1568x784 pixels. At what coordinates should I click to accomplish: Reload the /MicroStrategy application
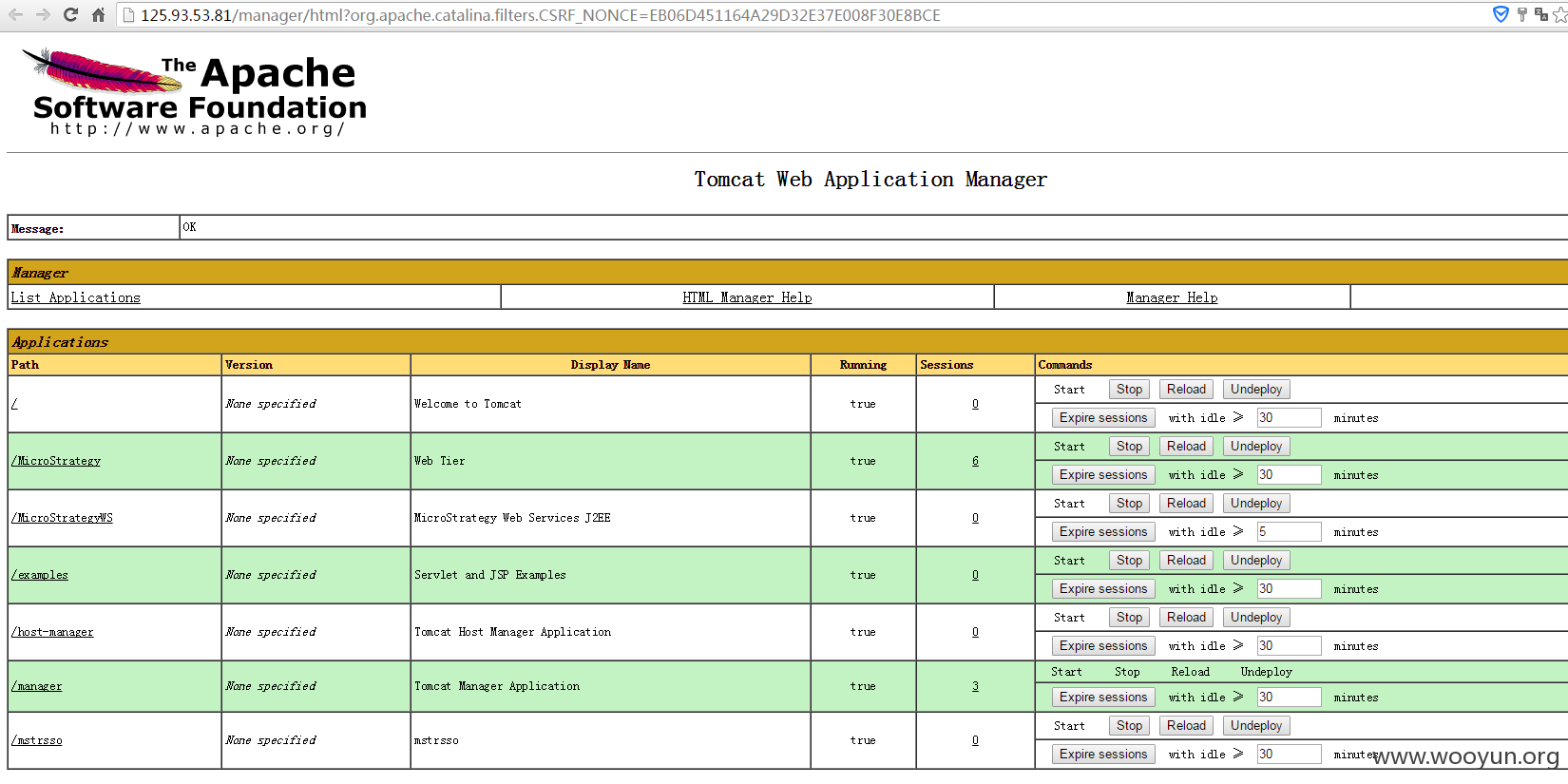pos(1186,447)
